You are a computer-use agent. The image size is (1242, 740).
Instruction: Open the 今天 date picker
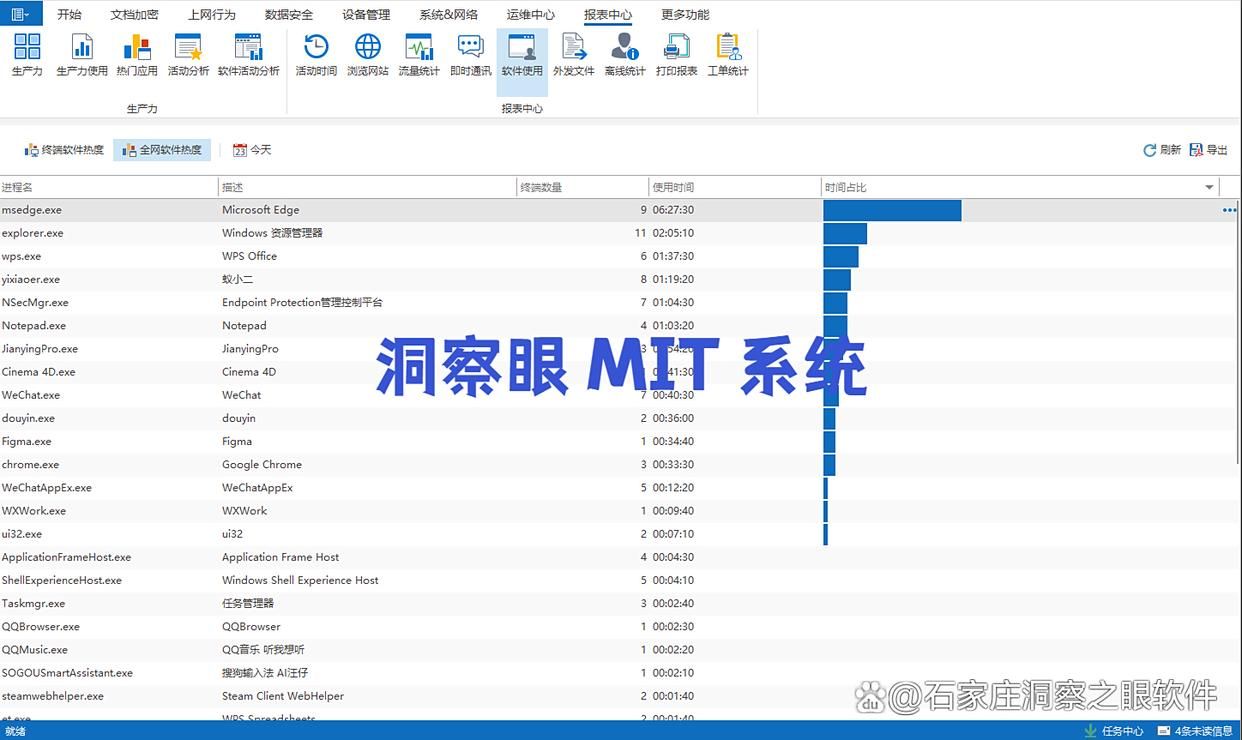[252, 150]
